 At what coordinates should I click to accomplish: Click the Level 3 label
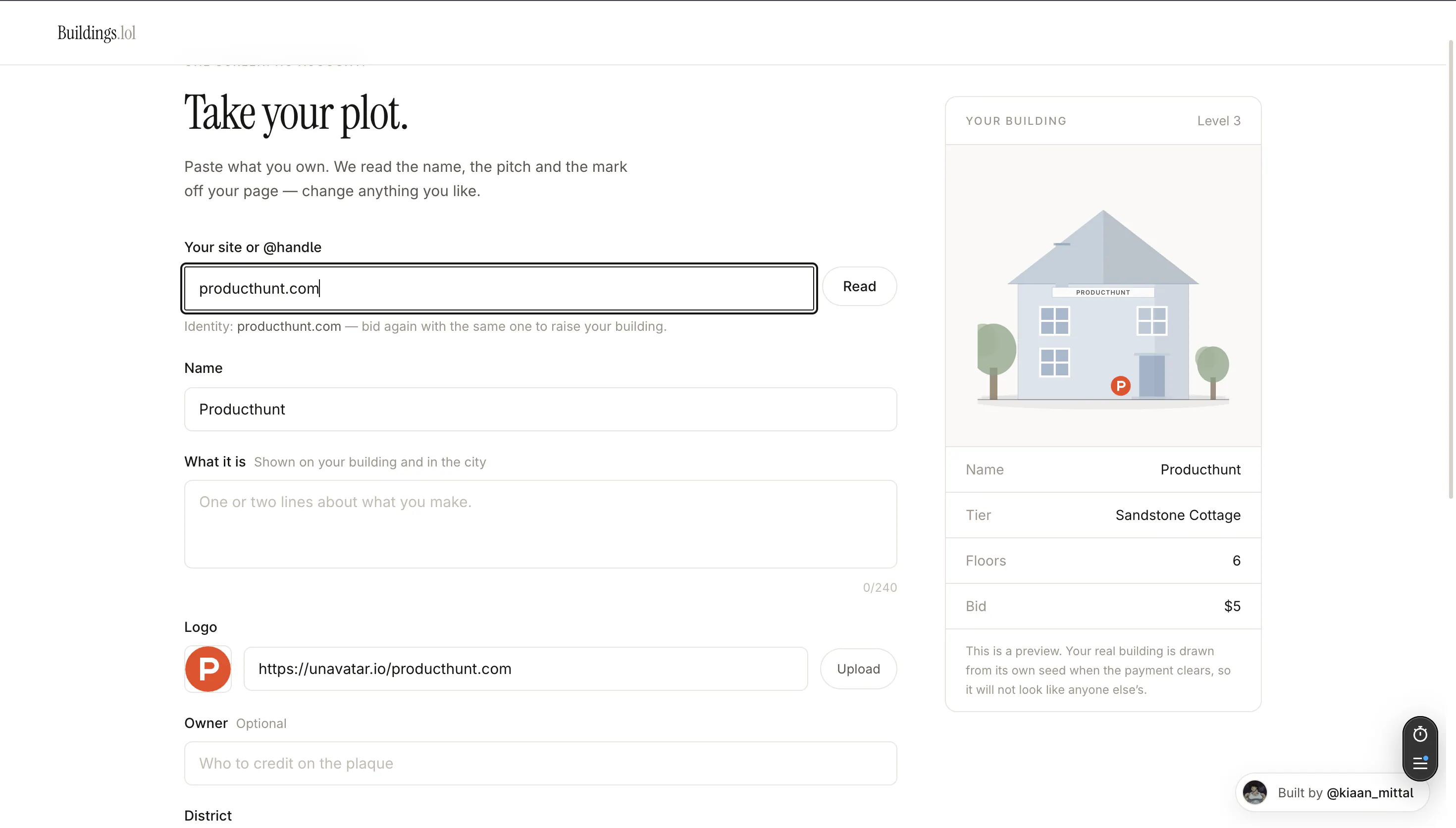1219,121
